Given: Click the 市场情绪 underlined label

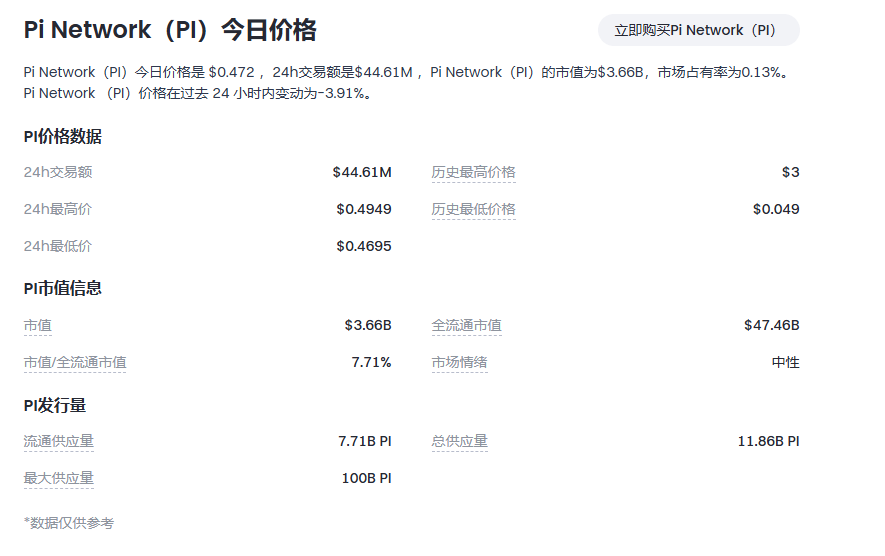Looking at the screenshot, I should pyautogui.click(x=460, y=362).
